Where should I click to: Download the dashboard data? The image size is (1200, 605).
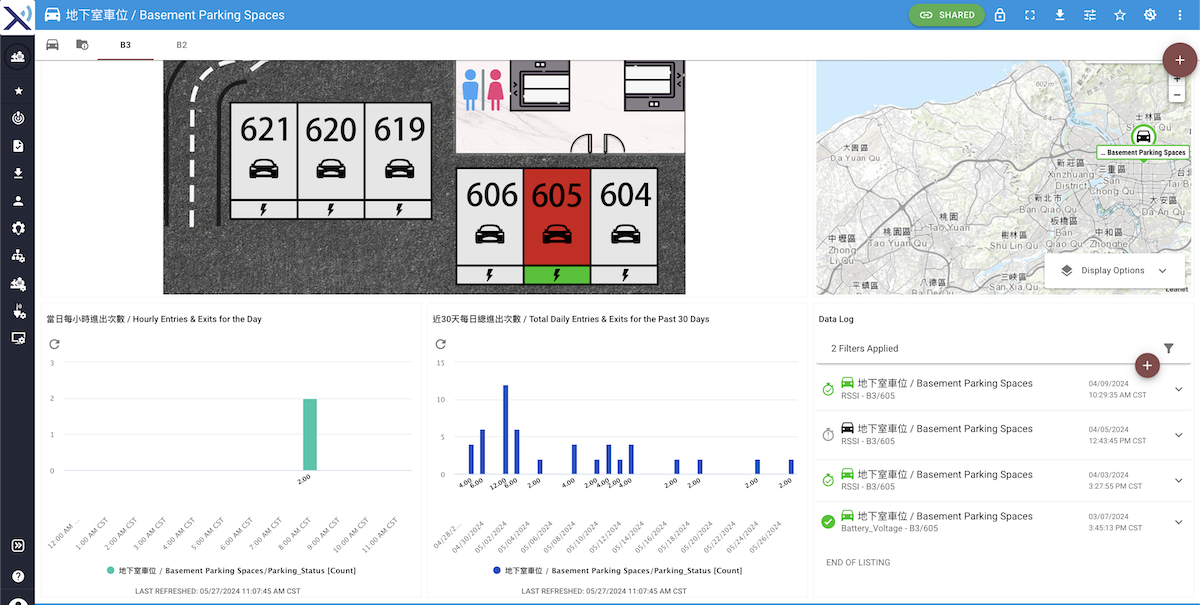1059,15
